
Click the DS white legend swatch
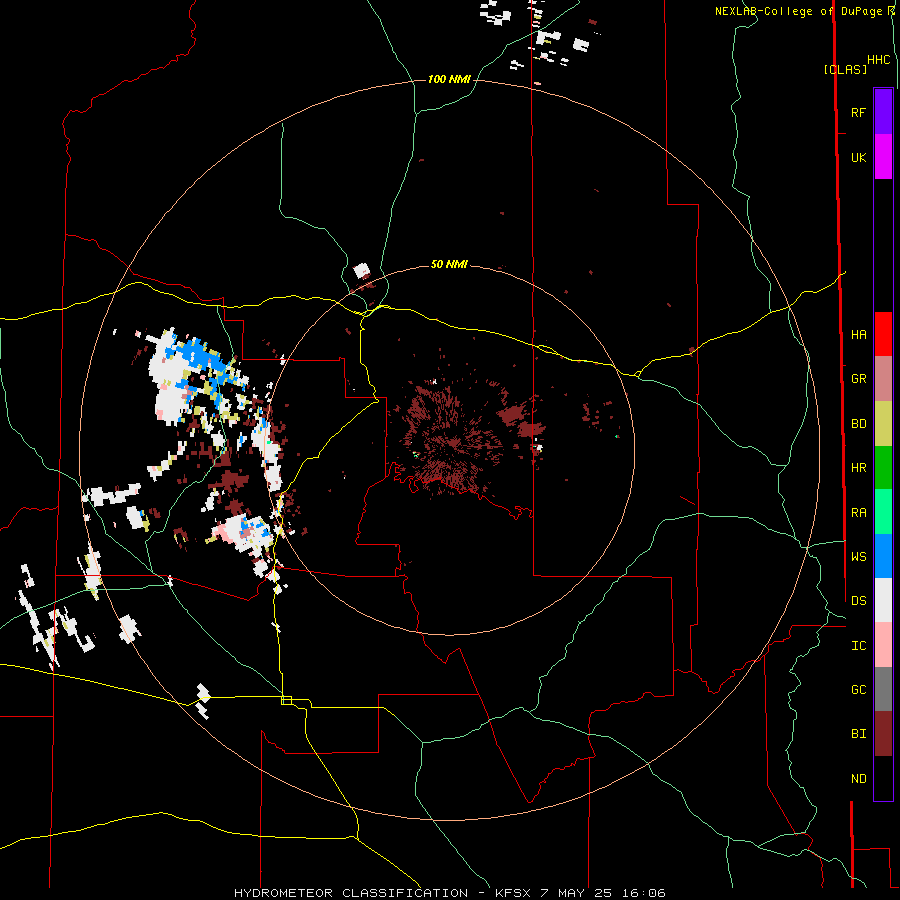pos(883,600)
